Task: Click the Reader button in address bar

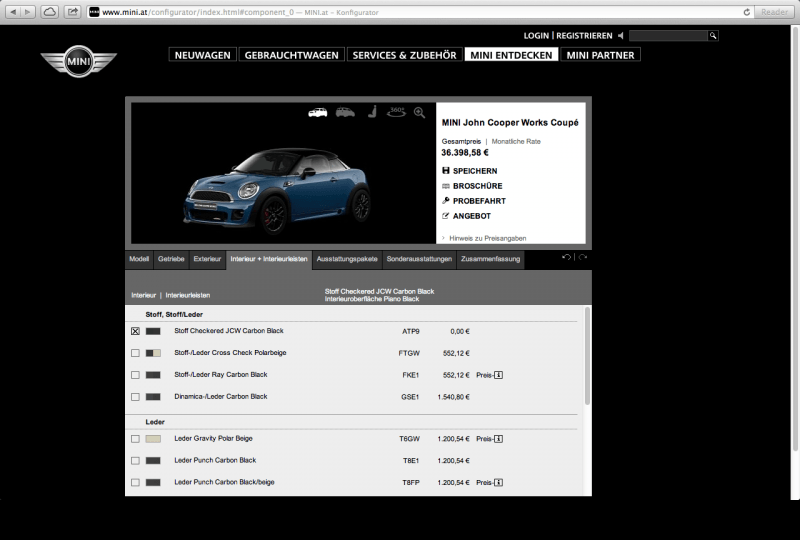Action: pyautogui.click(x=774, y=12)
